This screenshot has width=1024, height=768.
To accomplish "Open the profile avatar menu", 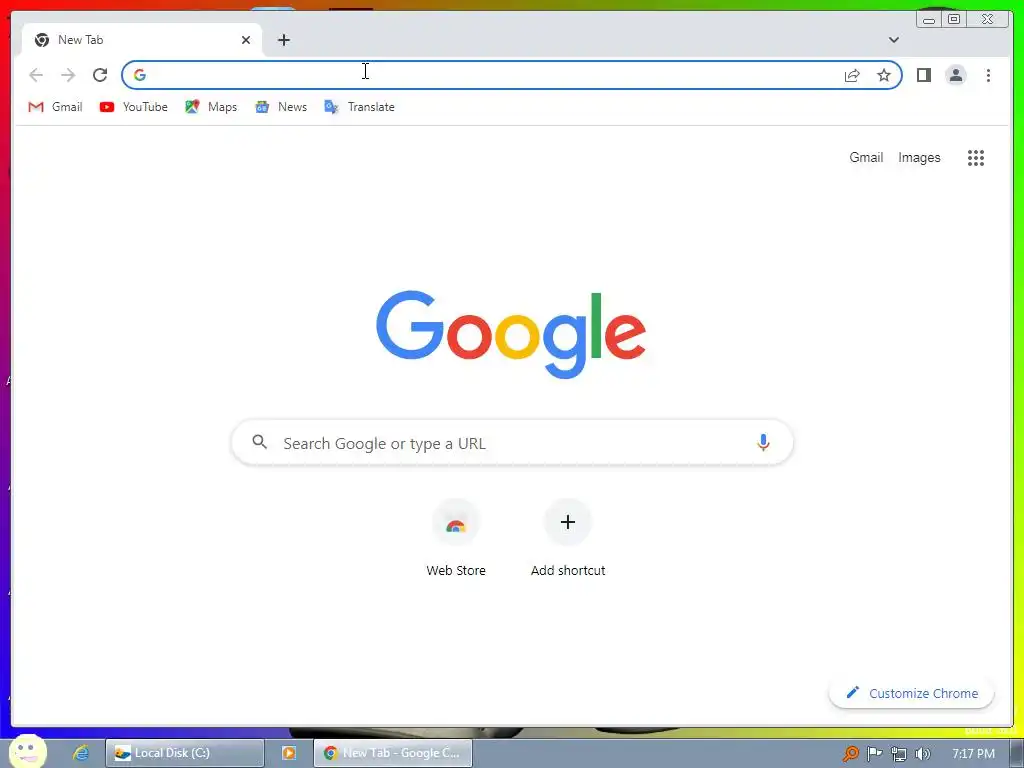I will point(955,75).
